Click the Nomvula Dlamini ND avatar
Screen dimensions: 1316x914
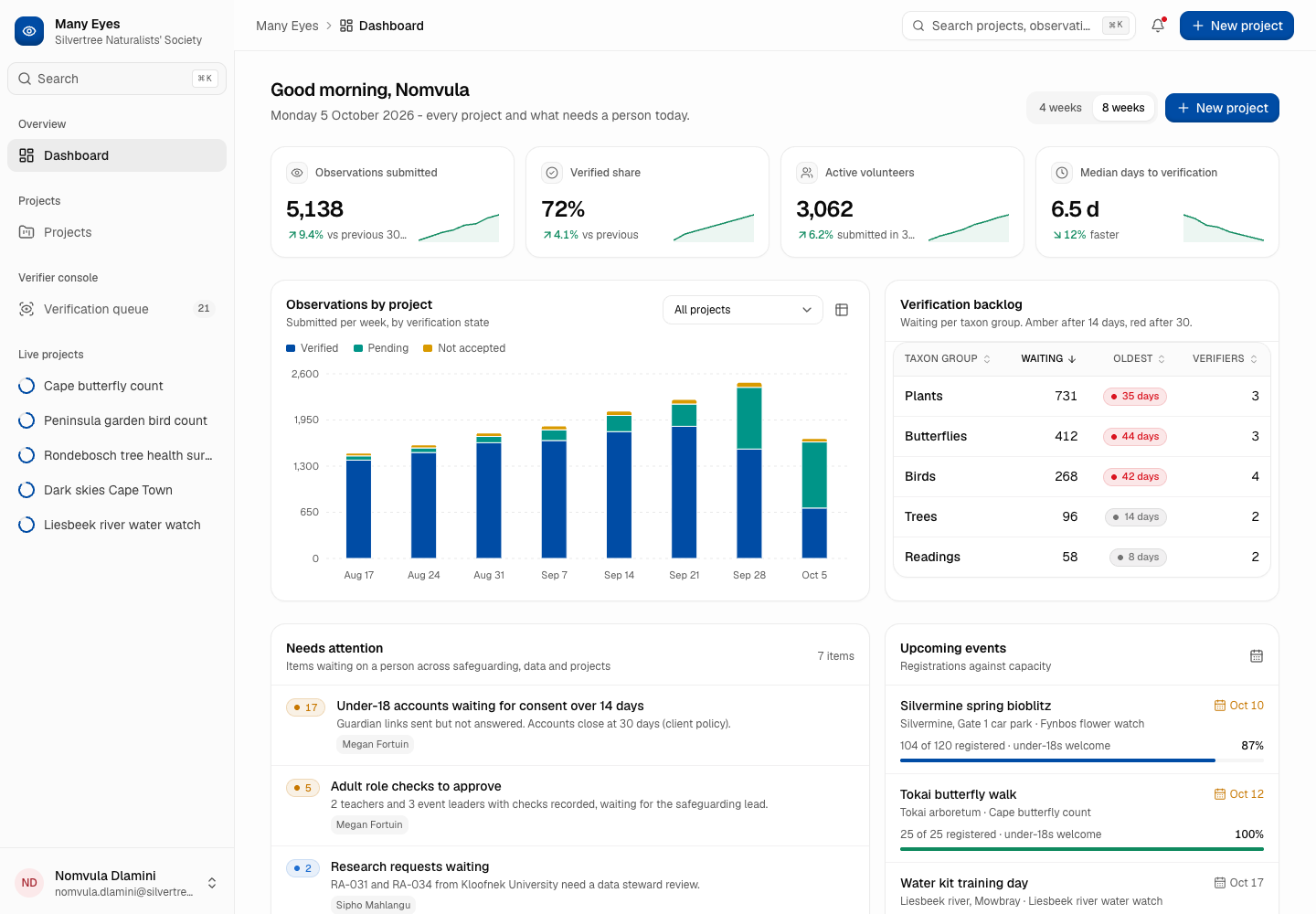tap(29, 883)
